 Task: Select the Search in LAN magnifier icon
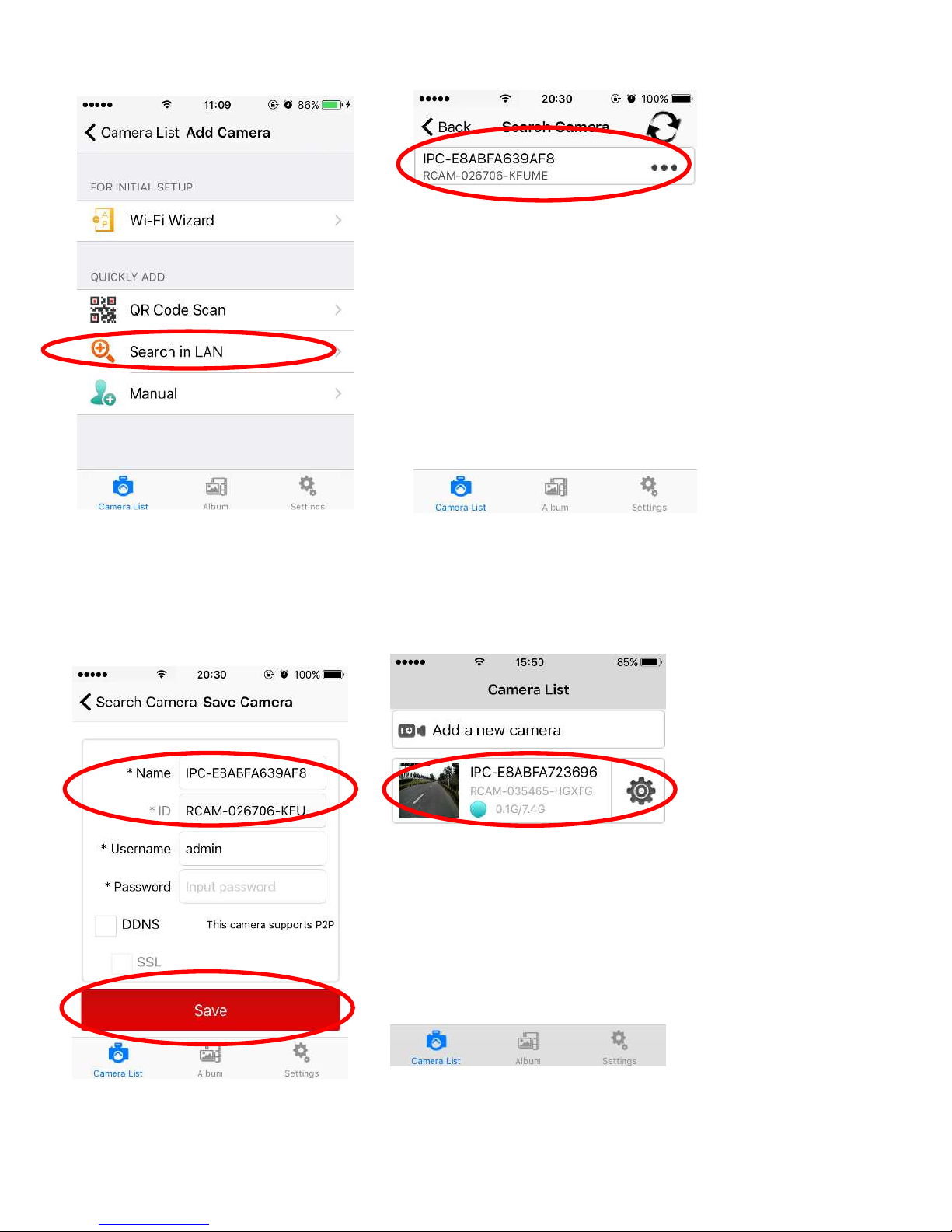click(103, 351)
